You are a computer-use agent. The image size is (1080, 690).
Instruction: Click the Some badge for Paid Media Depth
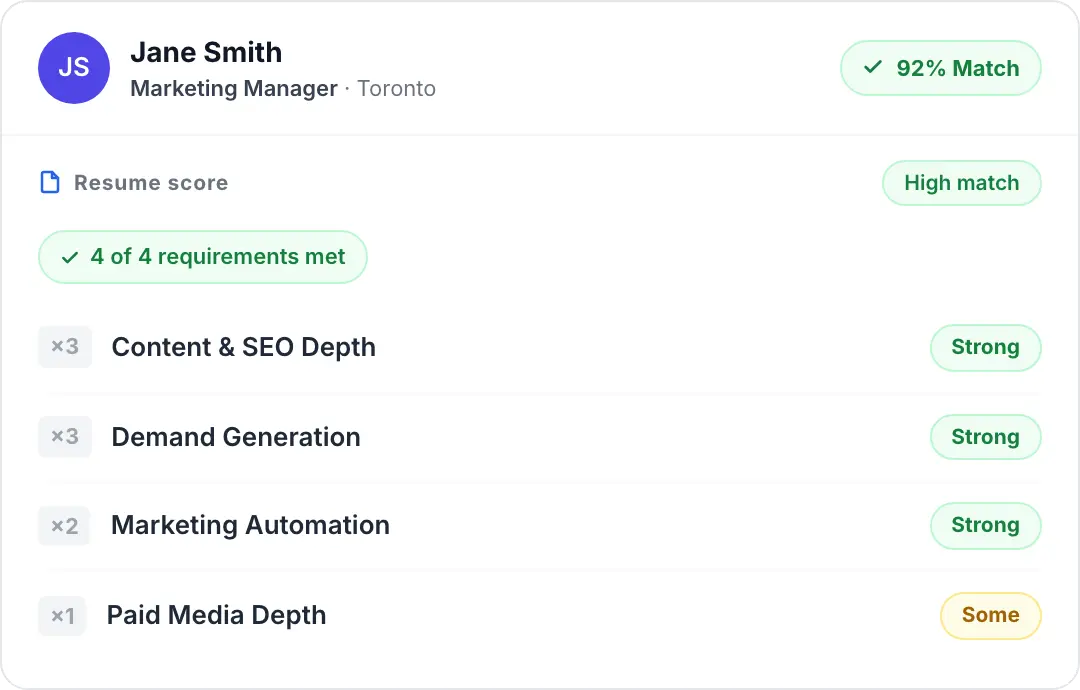pyautogui.click(x=990, y=615)
